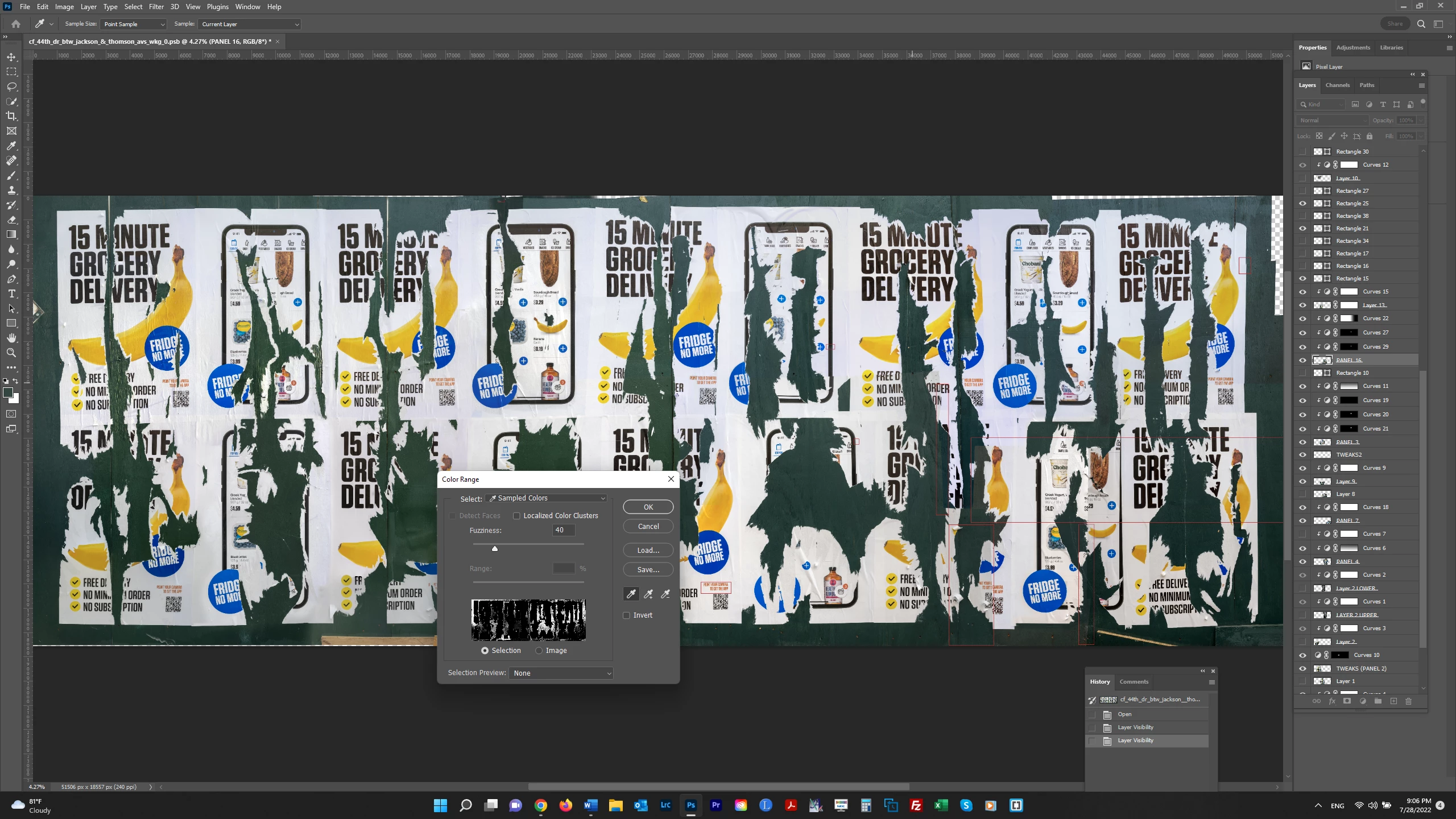Select the Clone Stamp tool

pos(11,190)
